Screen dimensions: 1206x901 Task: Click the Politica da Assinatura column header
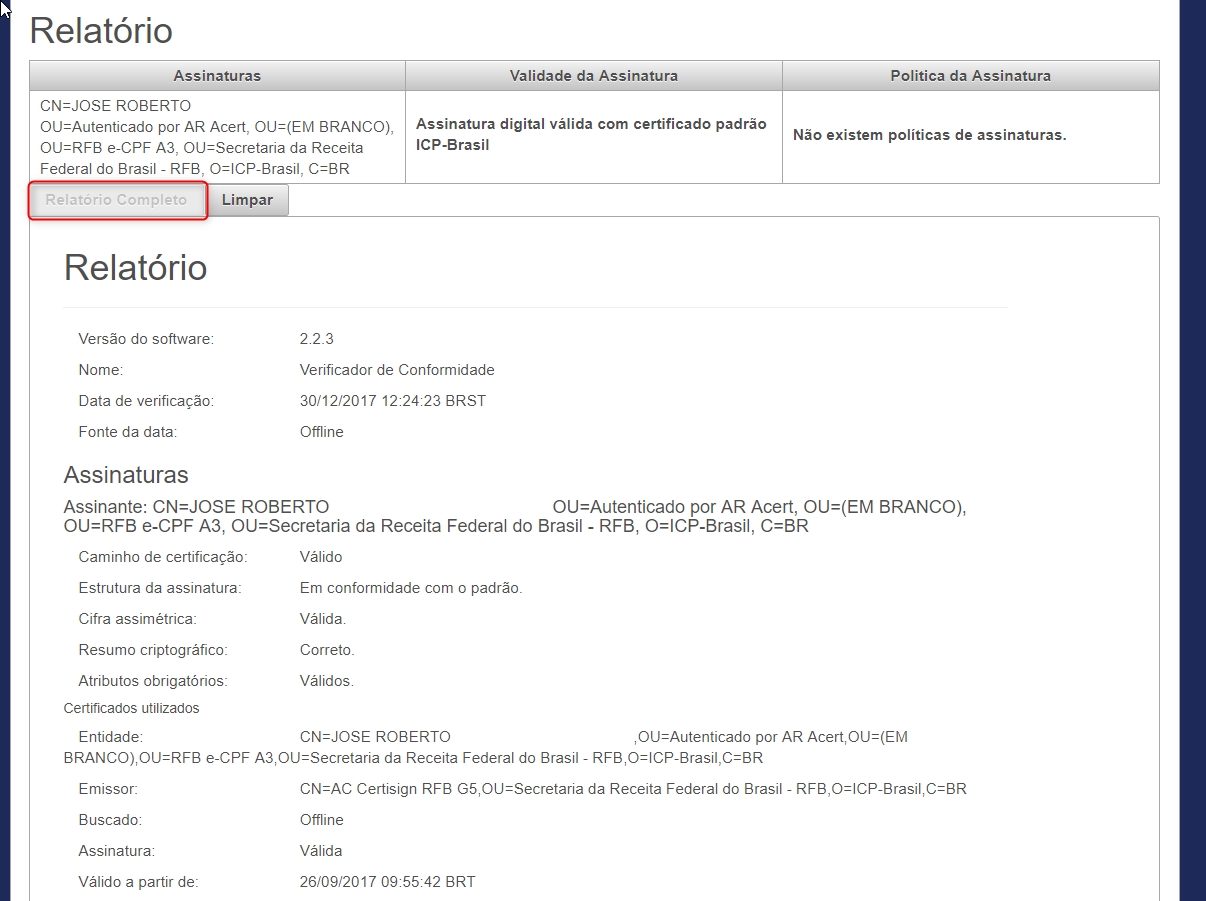tap(970, 76)
